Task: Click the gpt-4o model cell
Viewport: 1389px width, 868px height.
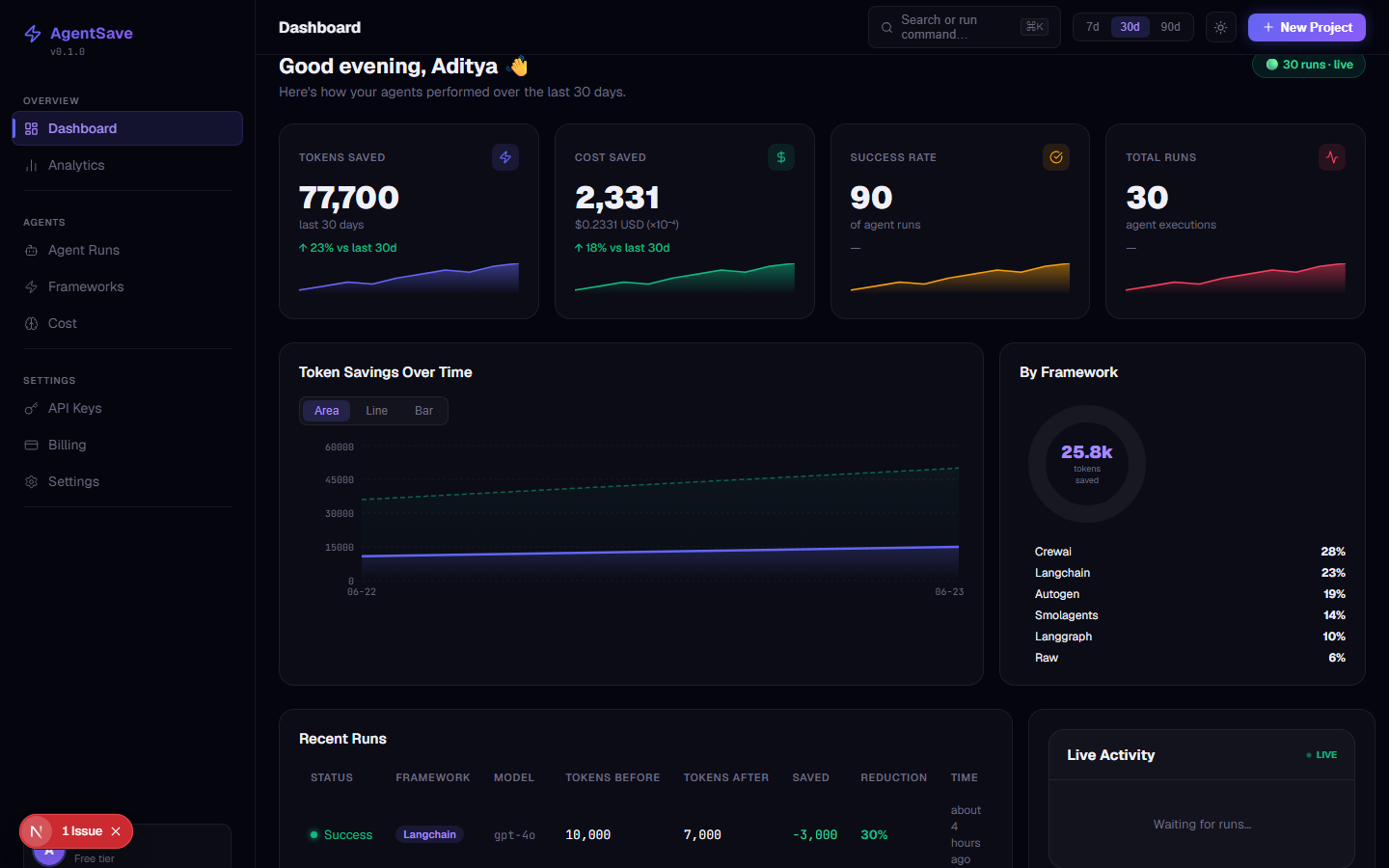Action: 515,835
